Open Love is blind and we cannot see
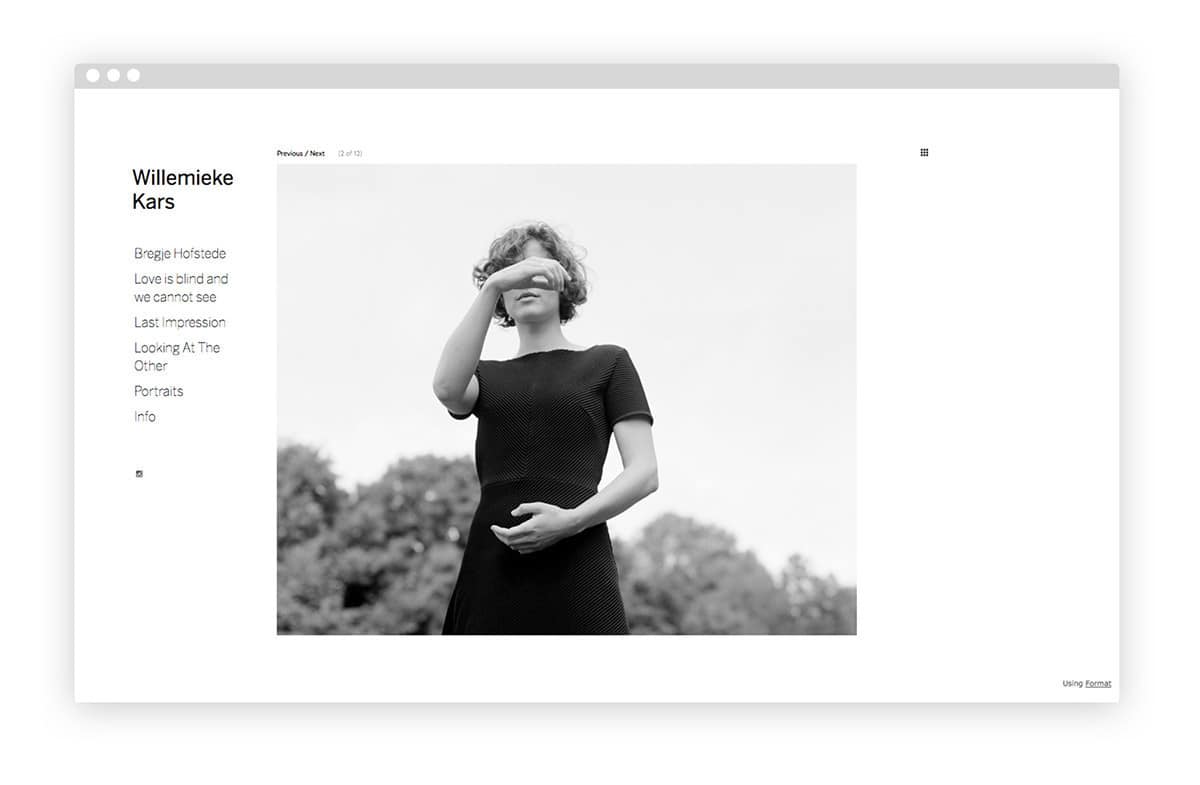Screen dimensions: 1200x785 tap(181, 288)
